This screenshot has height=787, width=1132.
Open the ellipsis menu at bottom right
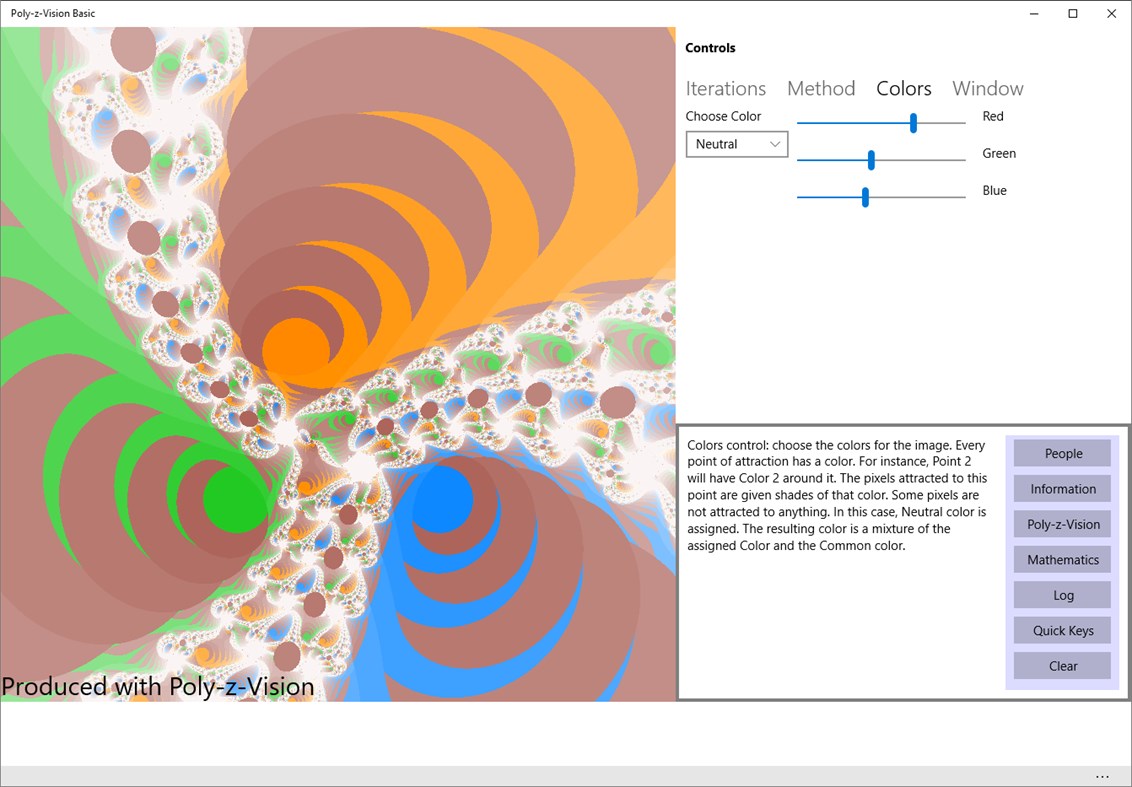1103,776
